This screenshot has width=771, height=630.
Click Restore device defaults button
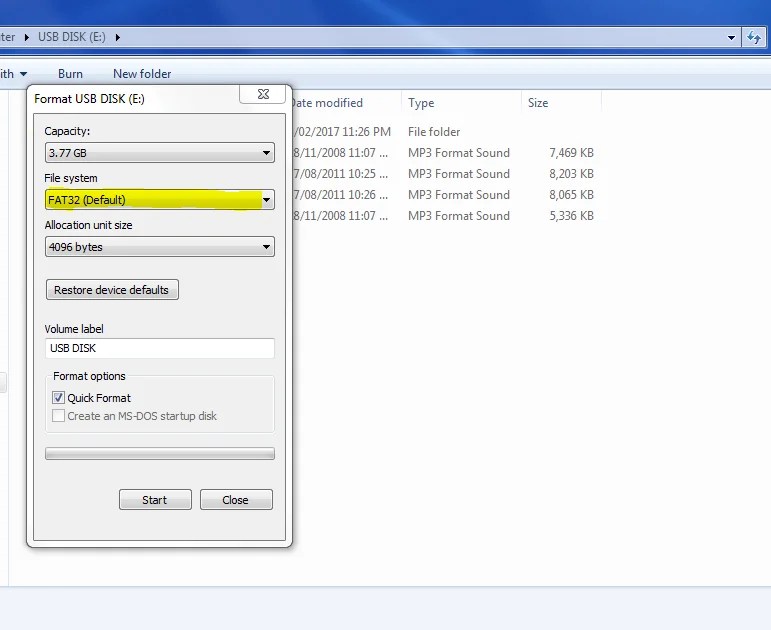pyautogui.click(x=112, y=290)
